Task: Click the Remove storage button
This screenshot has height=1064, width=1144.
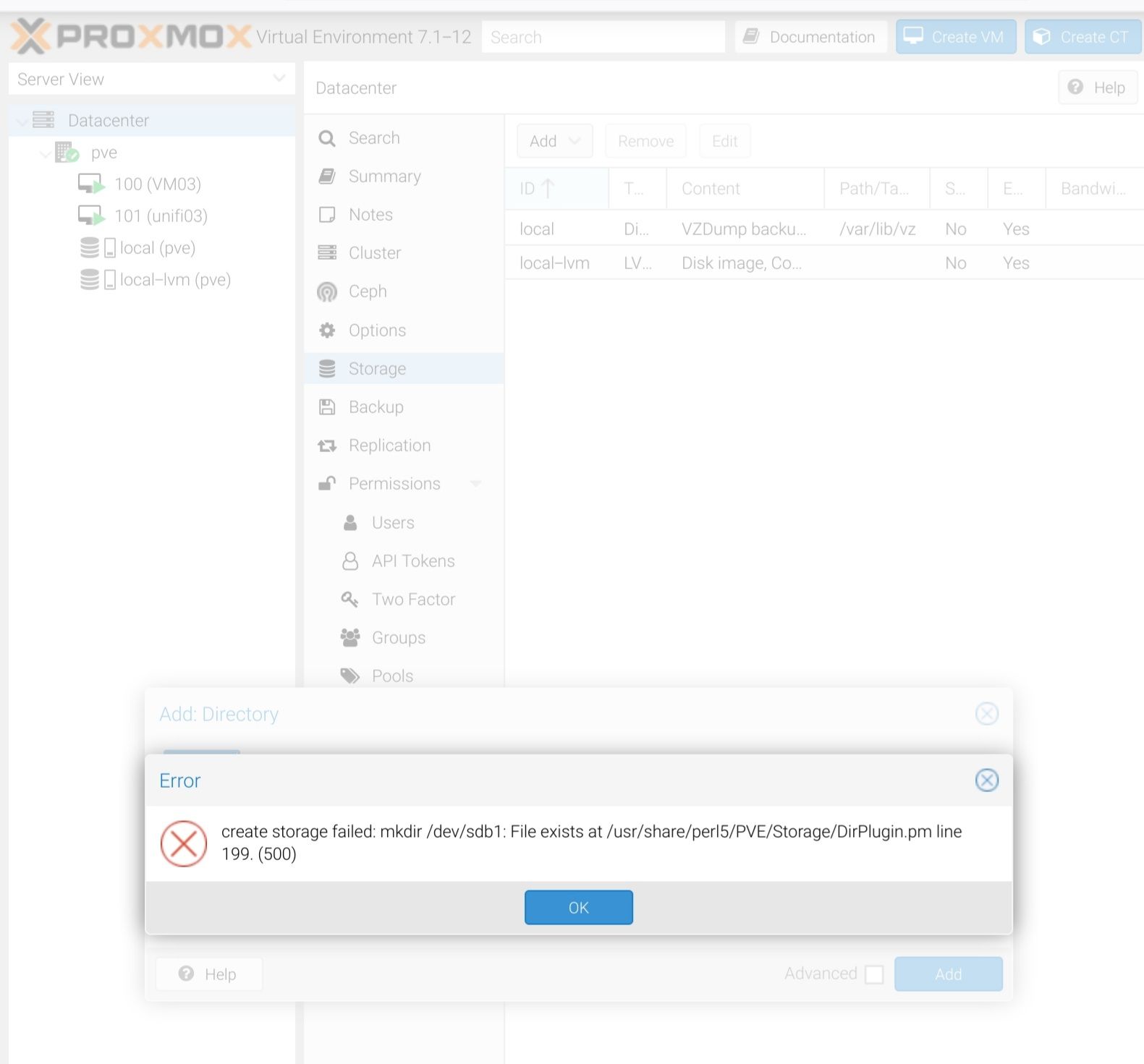Action: (x=645, y=141)
